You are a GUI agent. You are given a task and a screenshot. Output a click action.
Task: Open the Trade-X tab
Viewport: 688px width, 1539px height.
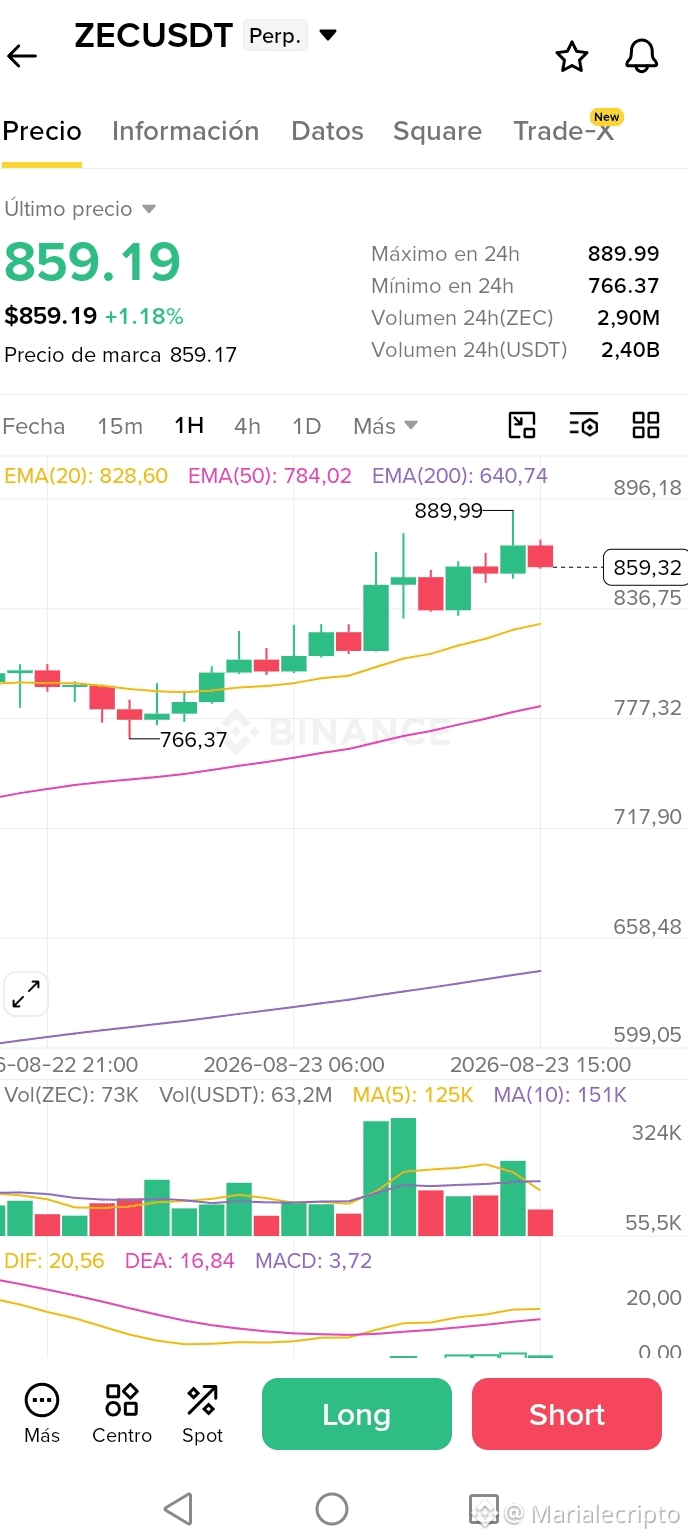[x=564, y=131]
